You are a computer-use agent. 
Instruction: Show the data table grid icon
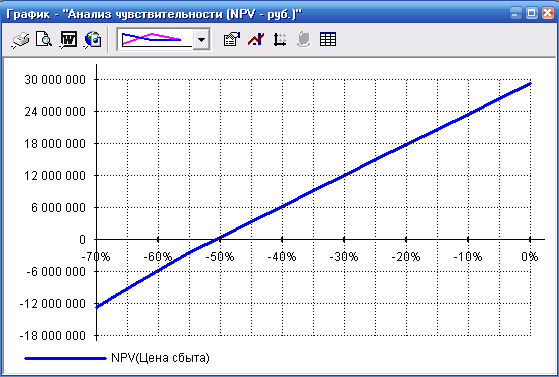(x=328, y=39)
